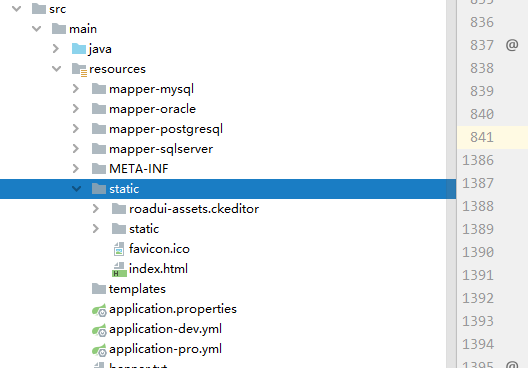Expand the roadui-assets.ckeditor folder chevron

[x=96, y=209]
